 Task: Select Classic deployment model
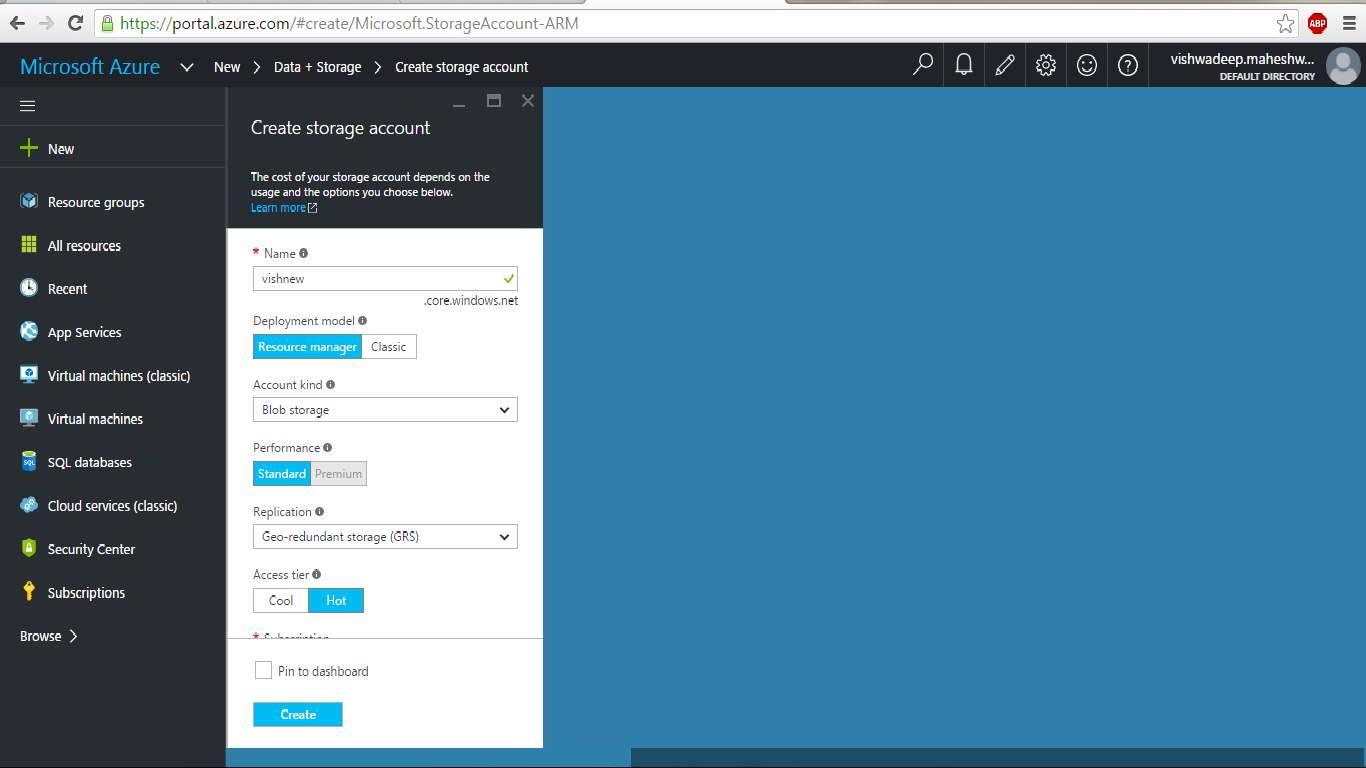(389, 347)
